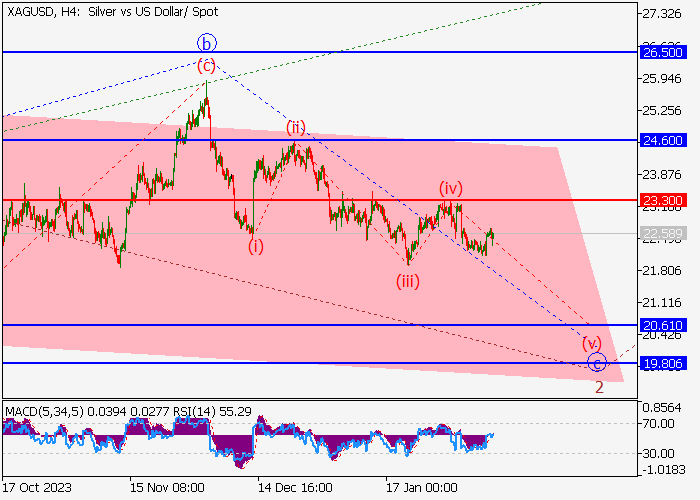
Task: Click the 14 Dec 16:00 date label
Action: point(296,487)
